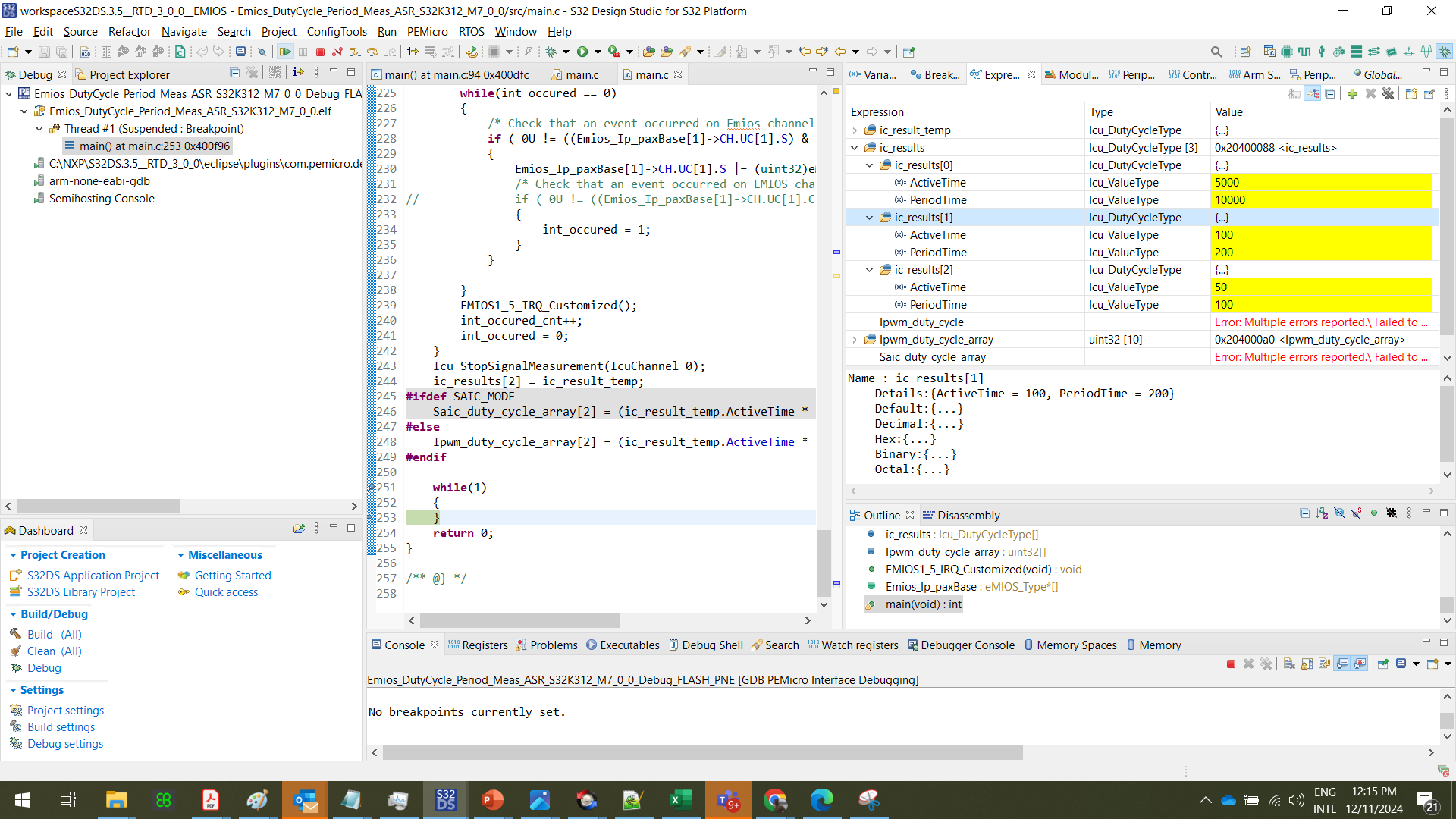Screen dimensions: 1456x819
Task: Click the Terminate button in the Console toolbar
Action: 1231,664
